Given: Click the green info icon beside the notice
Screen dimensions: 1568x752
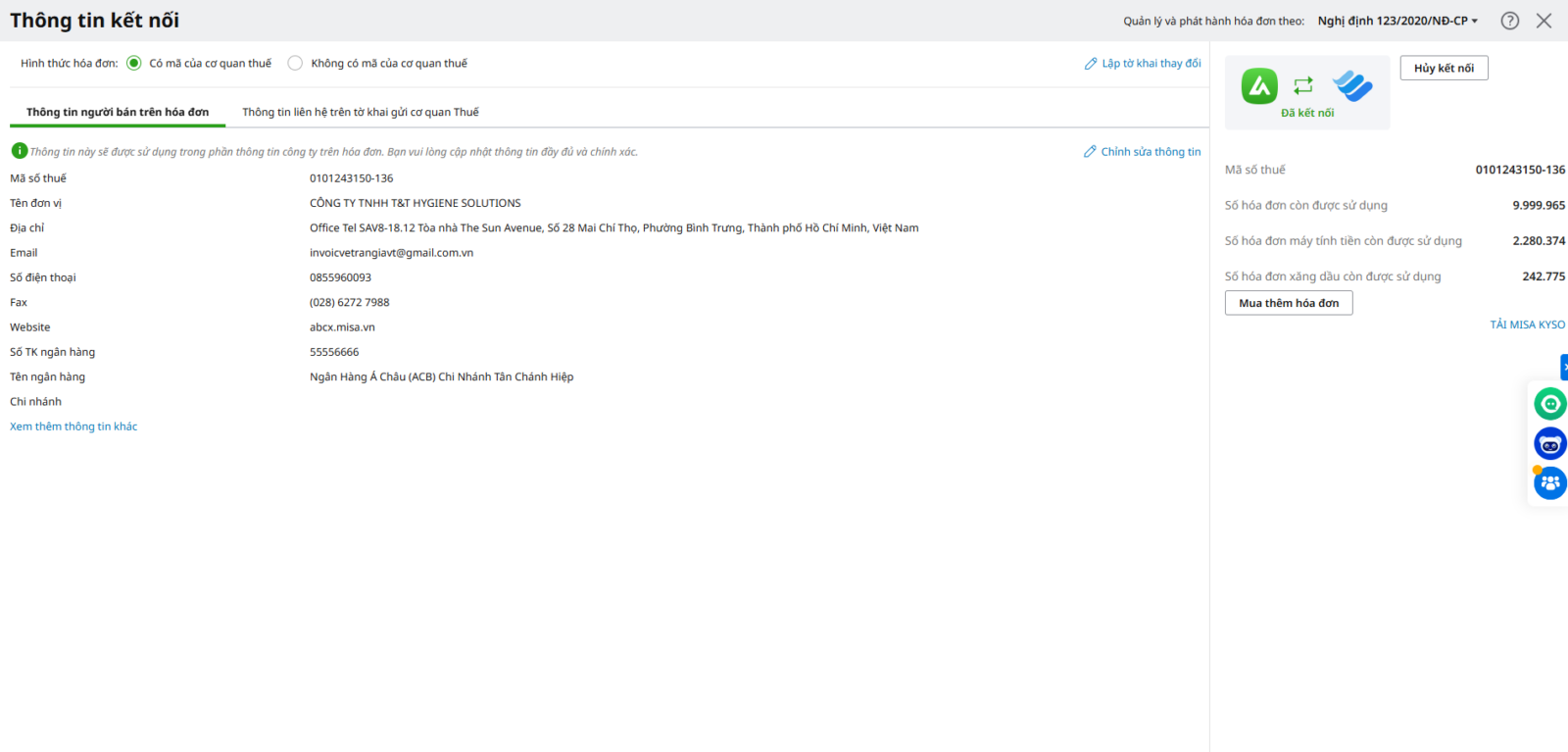Looking at the screenshot, I should (19, 151).
